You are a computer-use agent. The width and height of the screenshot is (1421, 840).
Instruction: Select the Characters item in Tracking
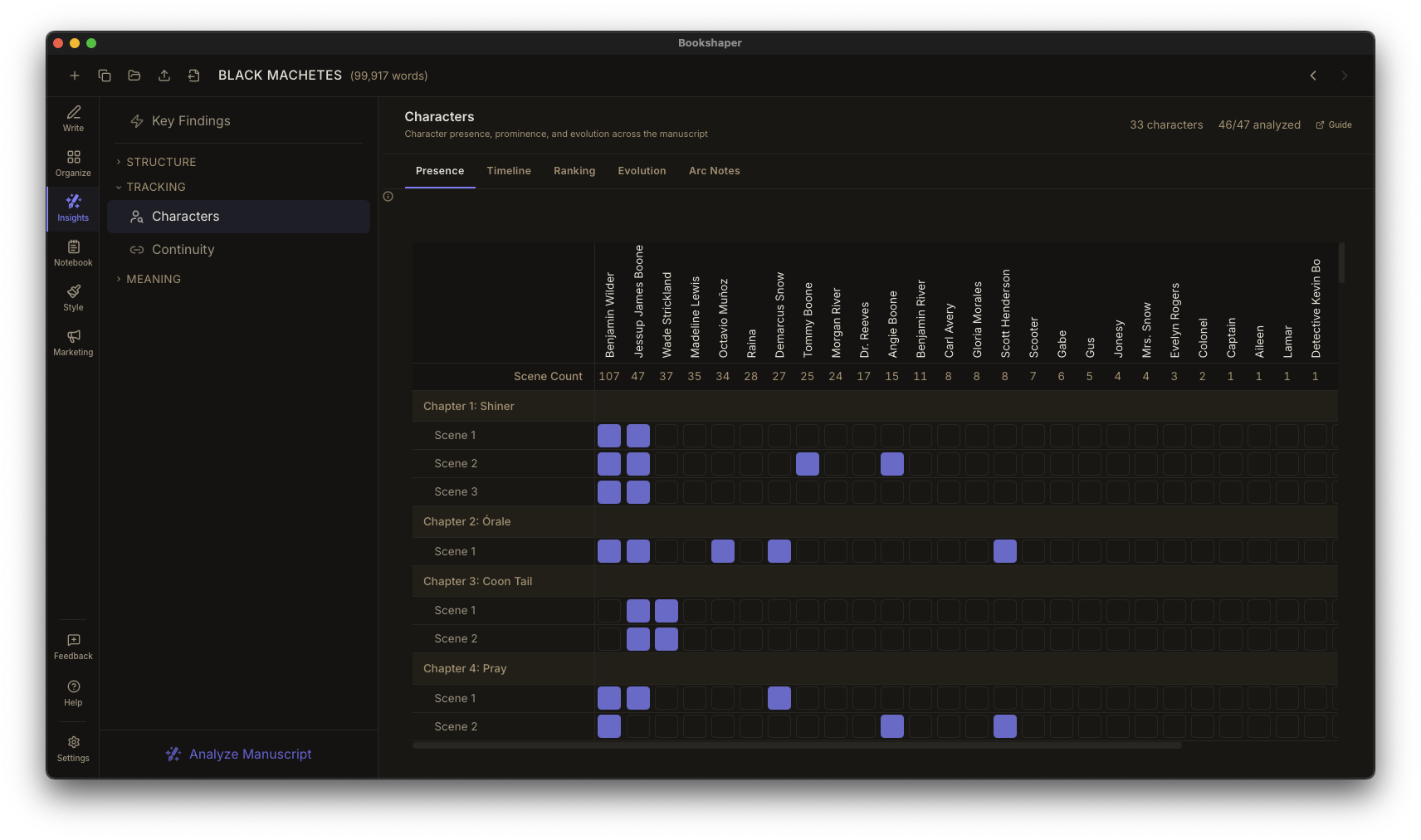pyautogui.click(x=239, y=217)
